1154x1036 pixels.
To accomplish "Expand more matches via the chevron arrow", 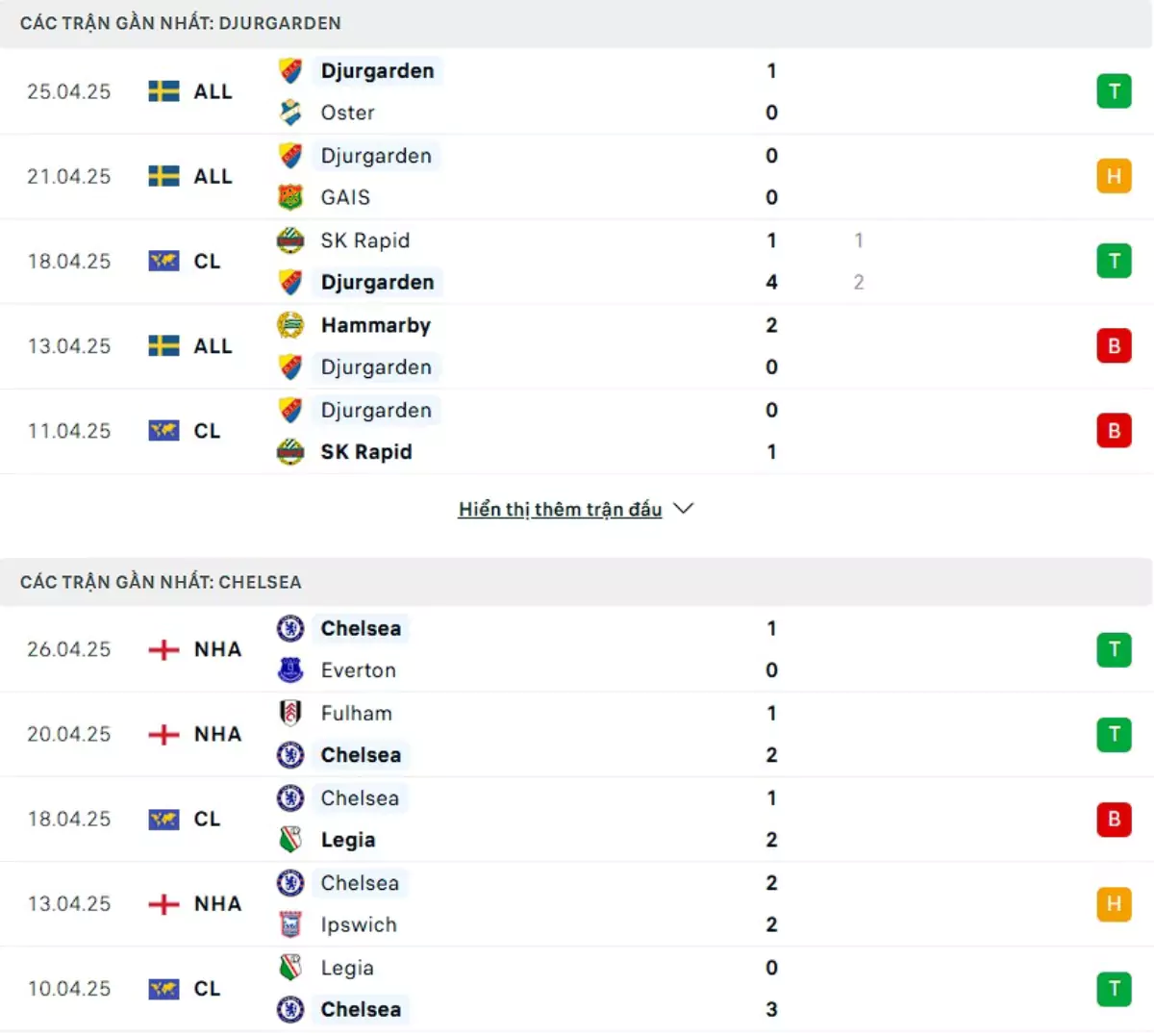I will [684, 509].
